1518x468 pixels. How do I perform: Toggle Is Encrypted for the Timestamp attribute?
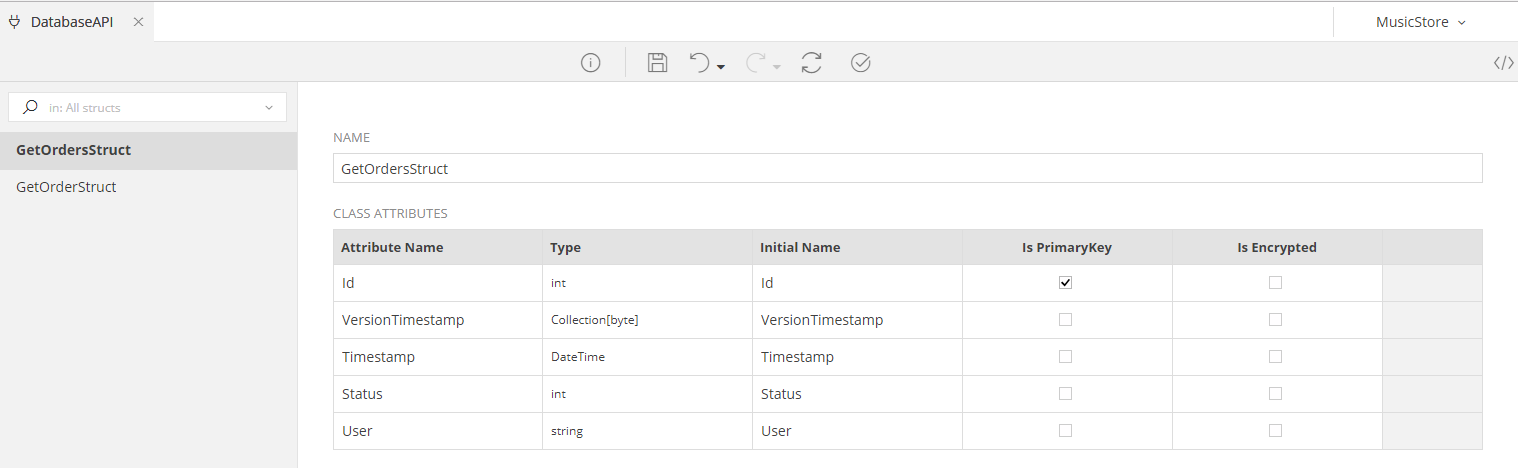[x=1276, y=357]
